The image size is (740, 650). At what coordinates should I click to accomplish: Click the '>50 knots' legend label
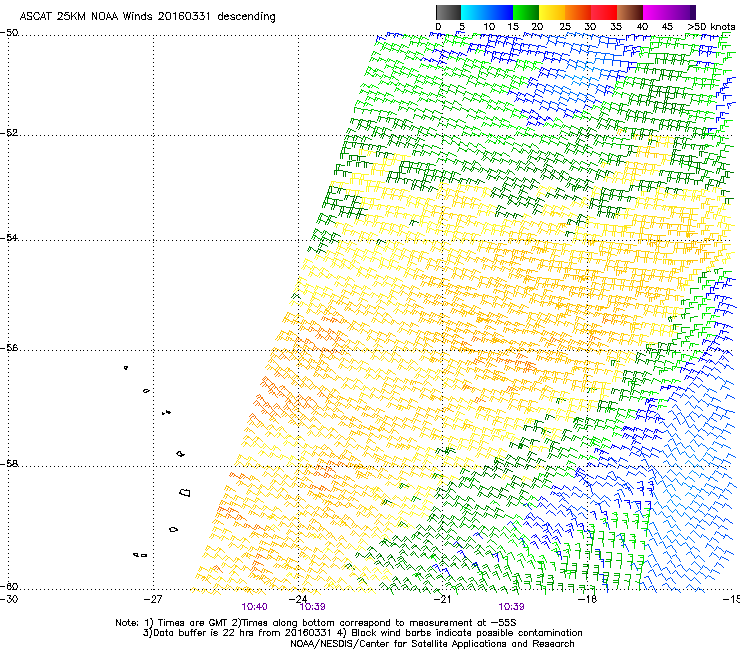711,27
